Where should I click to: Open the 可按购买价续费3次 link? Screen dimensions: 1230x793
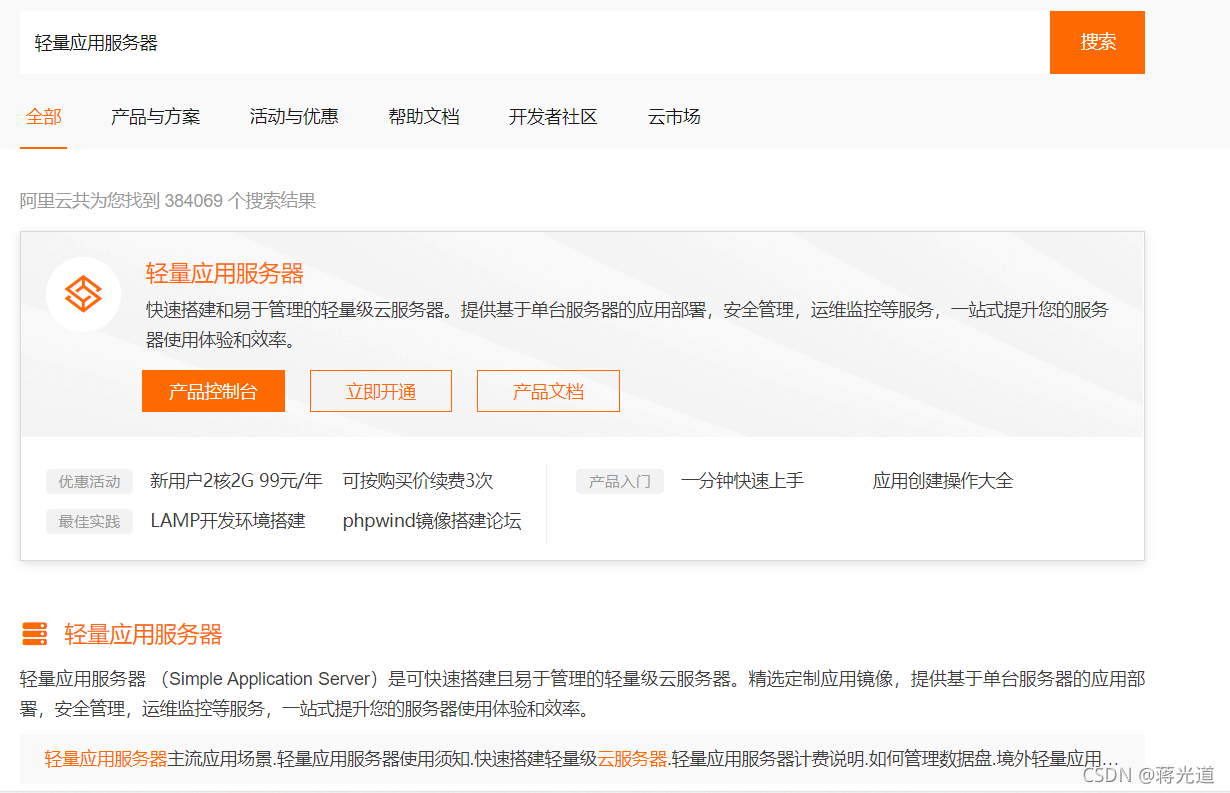tap(418, 481)
